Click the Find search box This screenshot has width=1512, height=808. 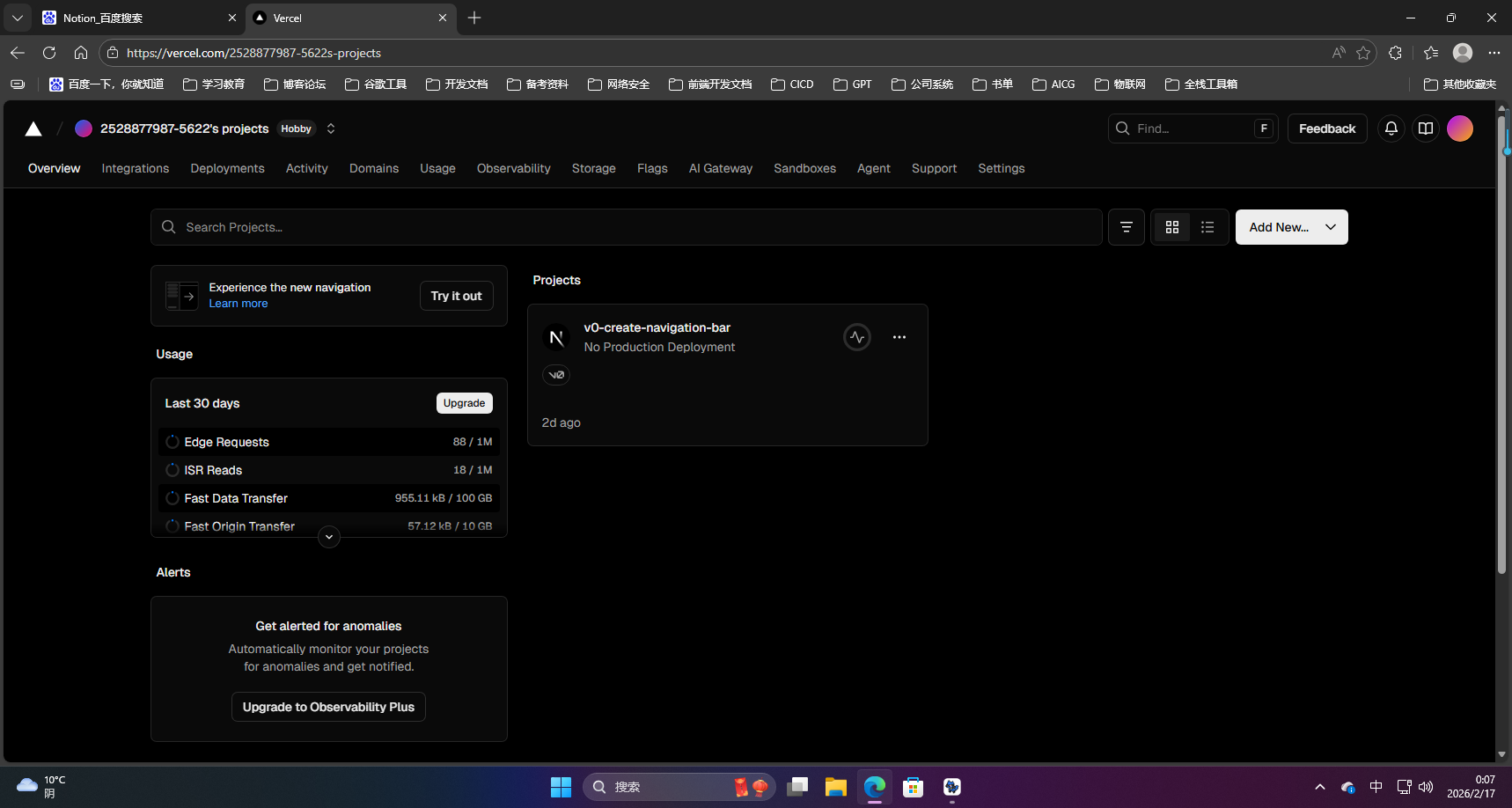pyautogui.click(x=1193, y=129)
